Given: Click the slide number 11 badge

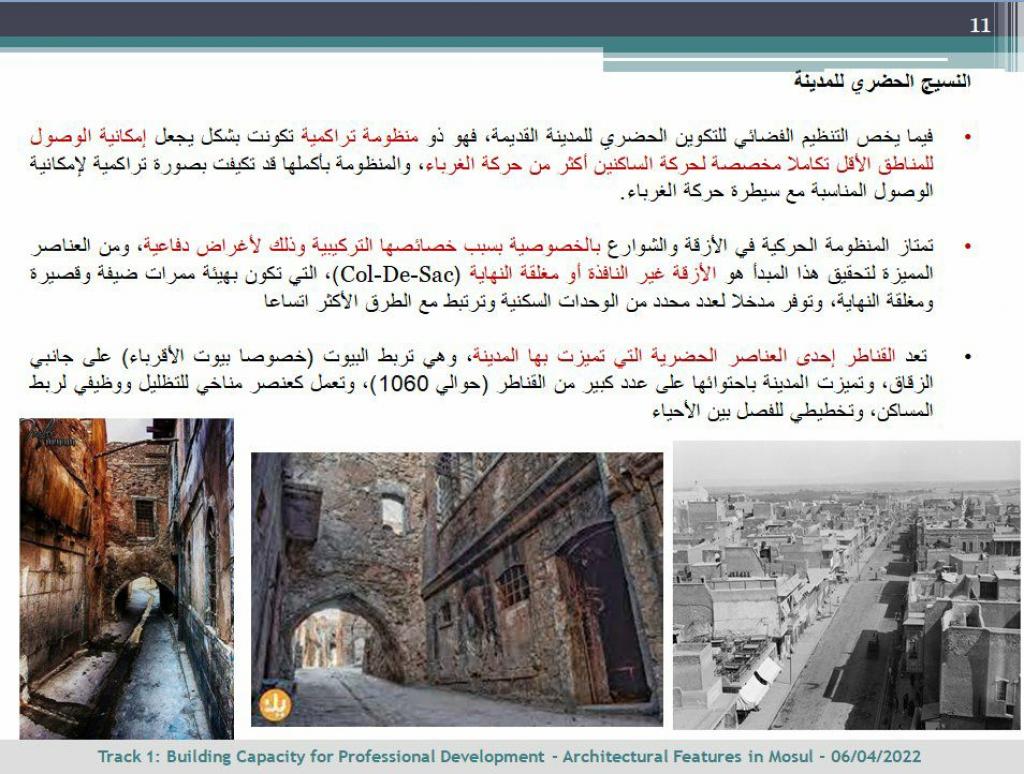Looking at the screenshot, I should (980, 26).
